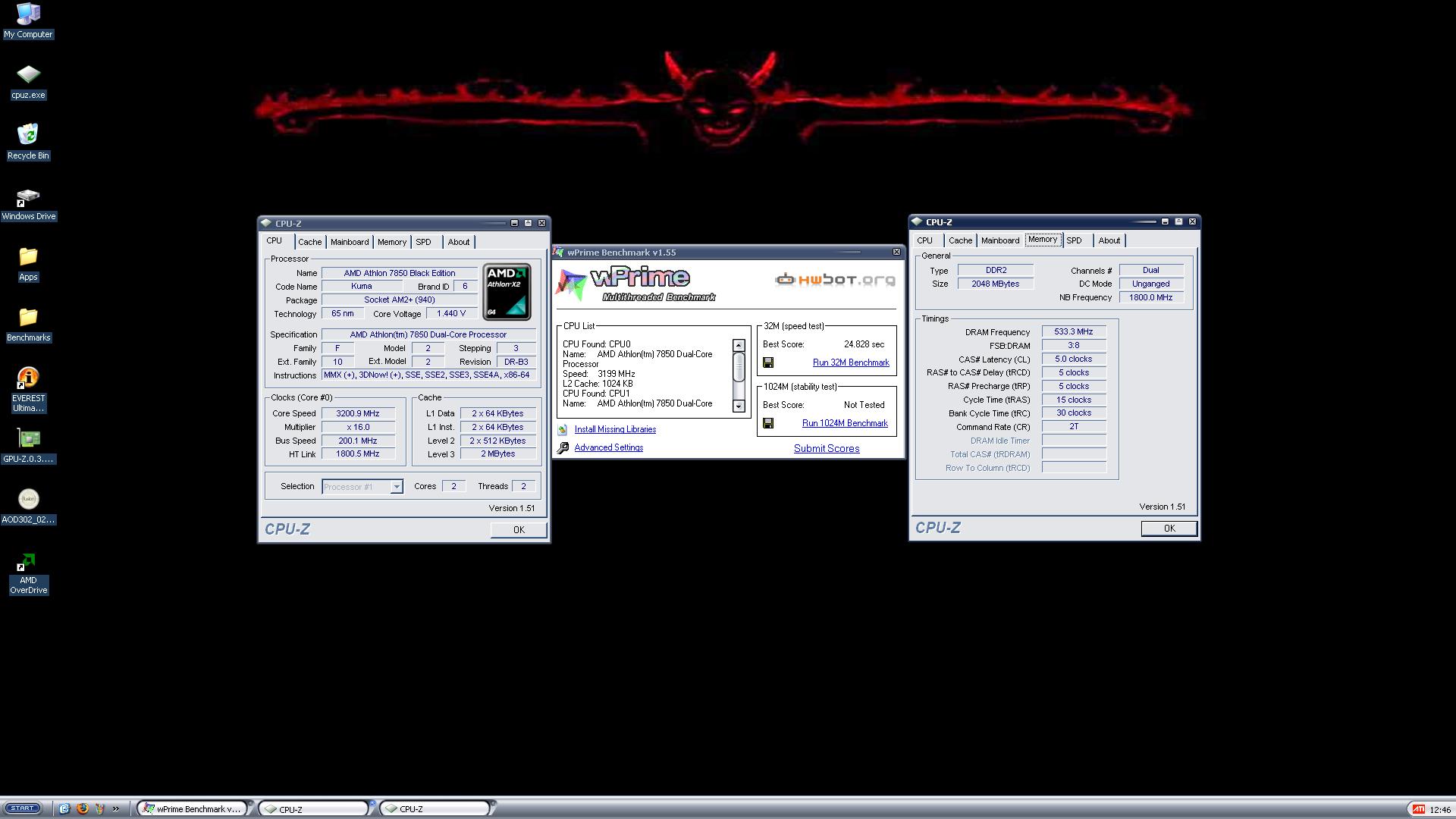Select the GPU-Z desktop icon
This screenshot has width=1456, height=819.
pyautogui.click(x=28, y=447)
